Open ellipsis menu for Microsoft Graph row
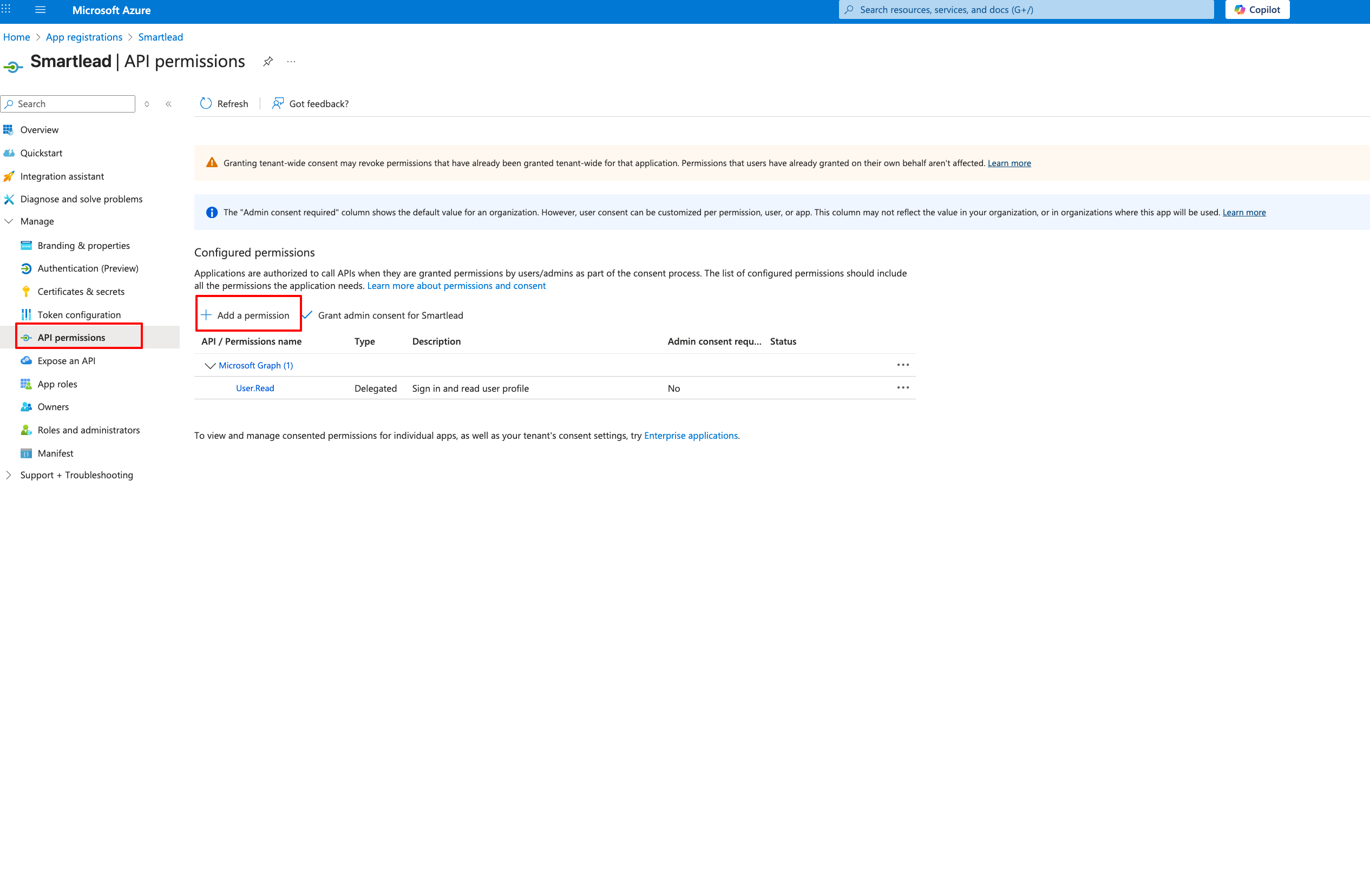 pyautogui.click(x=902, y=365)
